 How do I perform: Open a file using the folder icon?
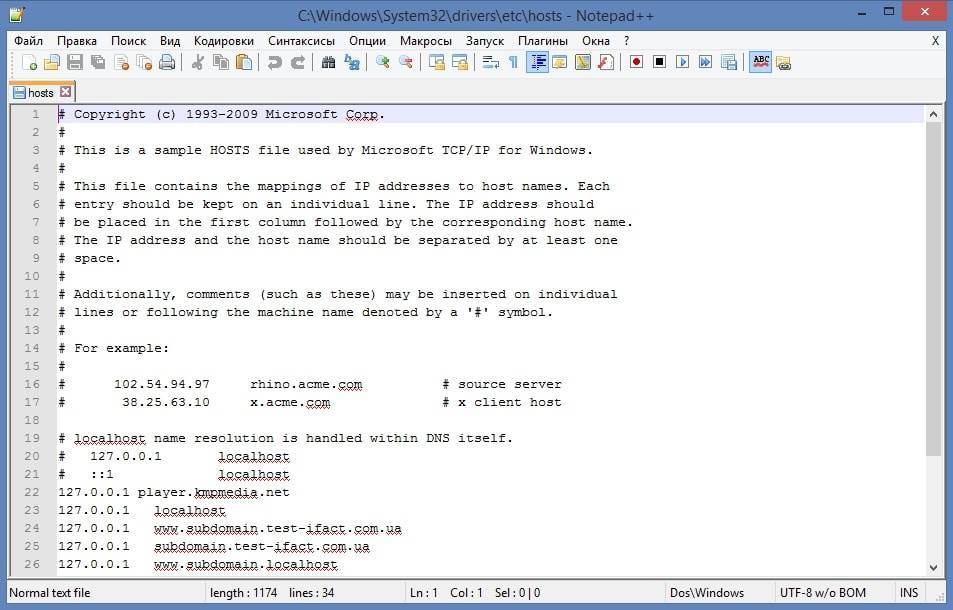[x=52, y=62]
